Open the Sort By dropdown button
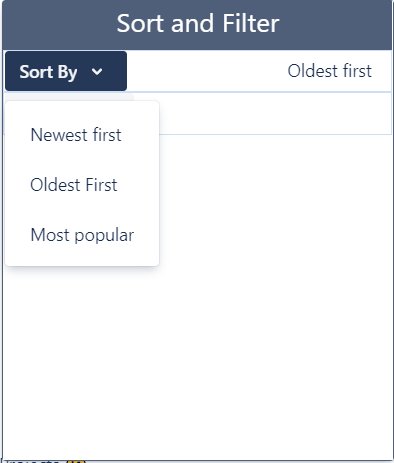Image resolution: width=394 pixels, height=463 pixels. click(x=66, y=71)
